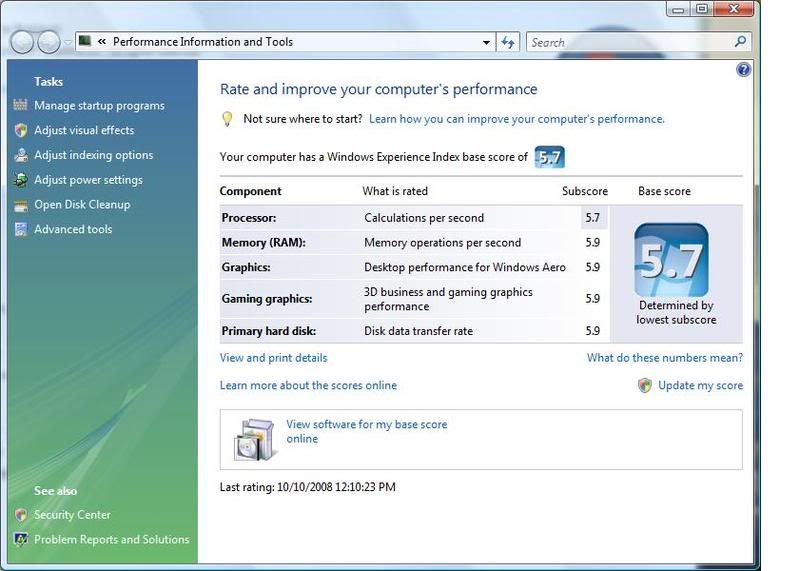Select the Gaming graphics row label
The width and height of the screenshot is (799, 571).
pos(267,299)
